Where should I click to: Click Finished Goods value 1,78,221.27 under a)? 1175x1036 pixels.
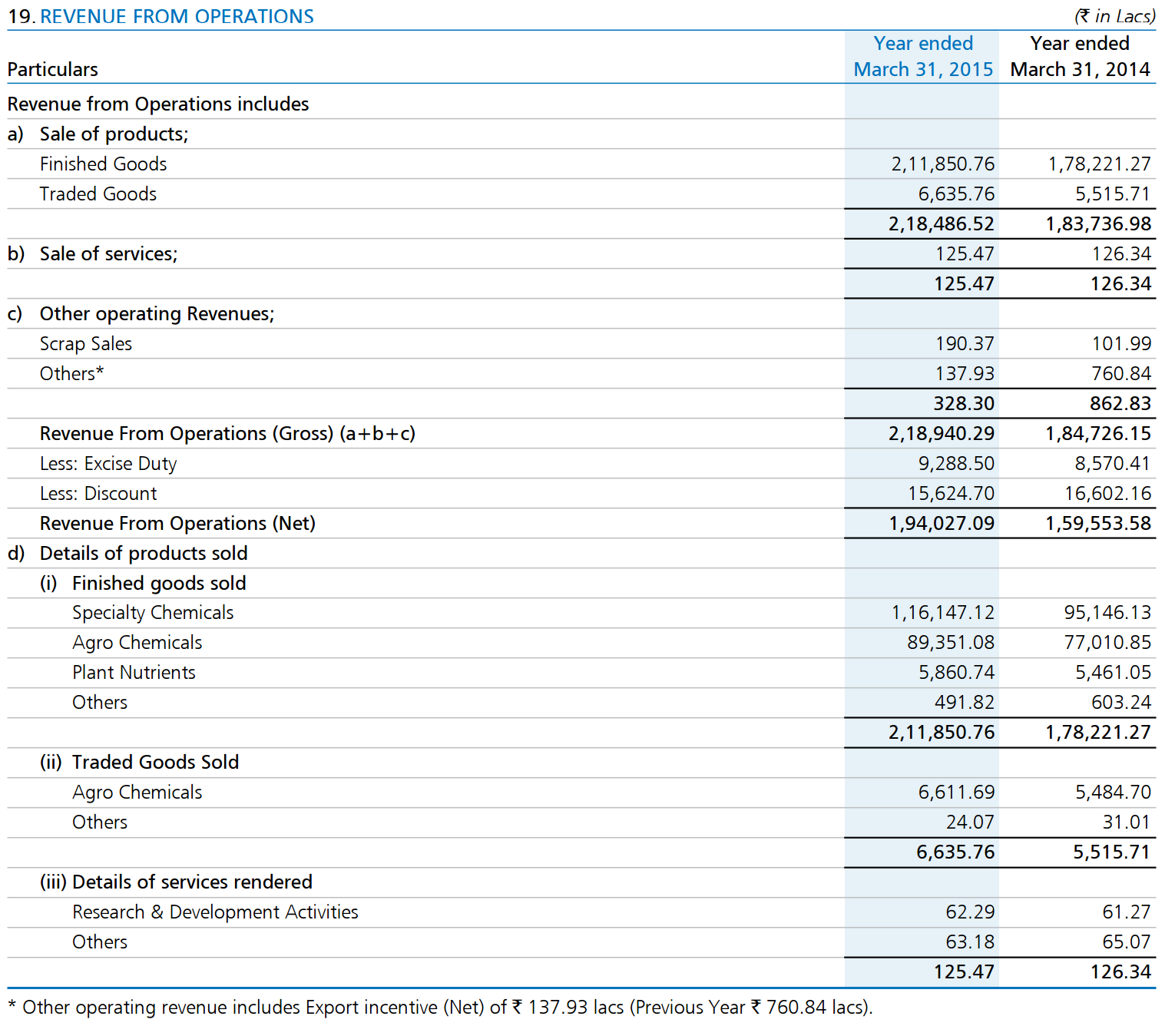click(x=1100, y=164)
